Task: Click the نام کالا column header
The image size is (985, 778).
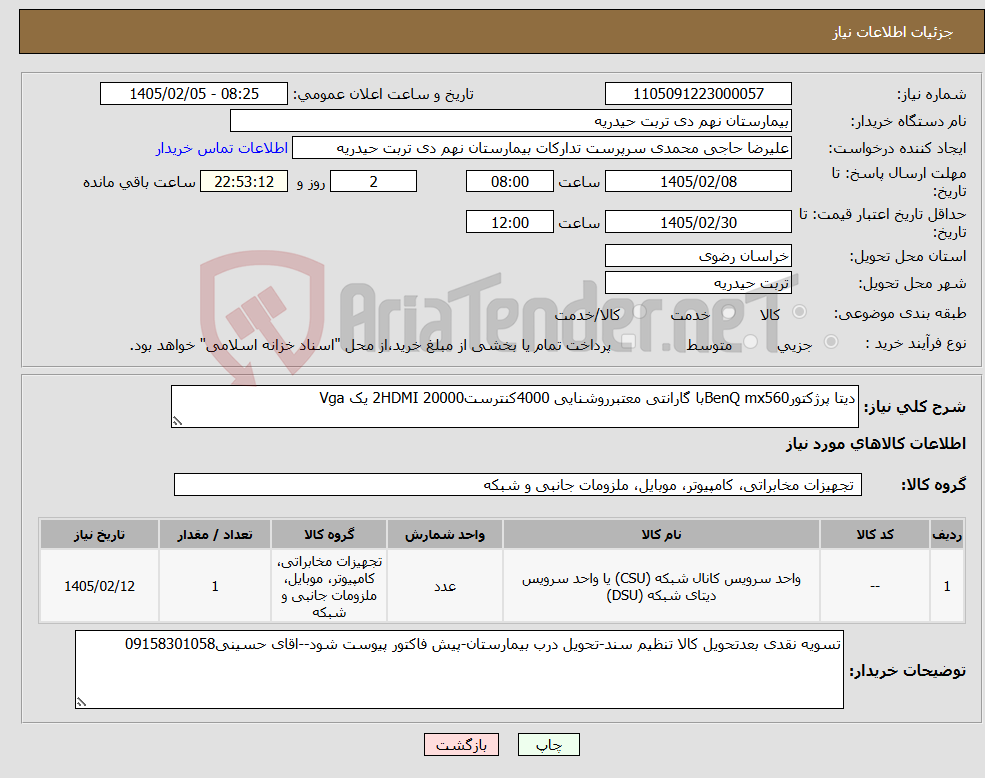Action: click(661, 534)
